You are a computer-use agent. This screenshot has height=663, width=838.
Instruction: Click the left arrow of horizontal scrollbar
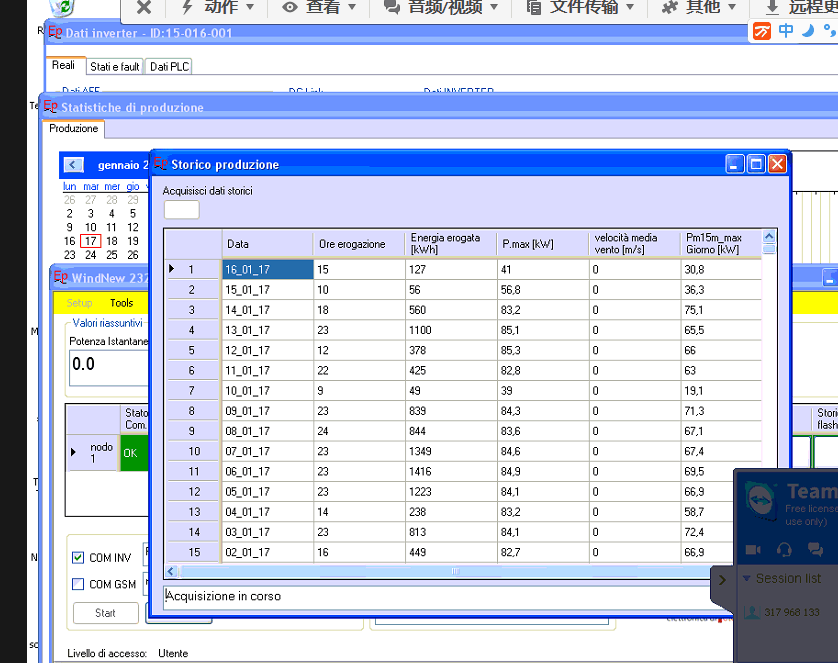point(171,572)
